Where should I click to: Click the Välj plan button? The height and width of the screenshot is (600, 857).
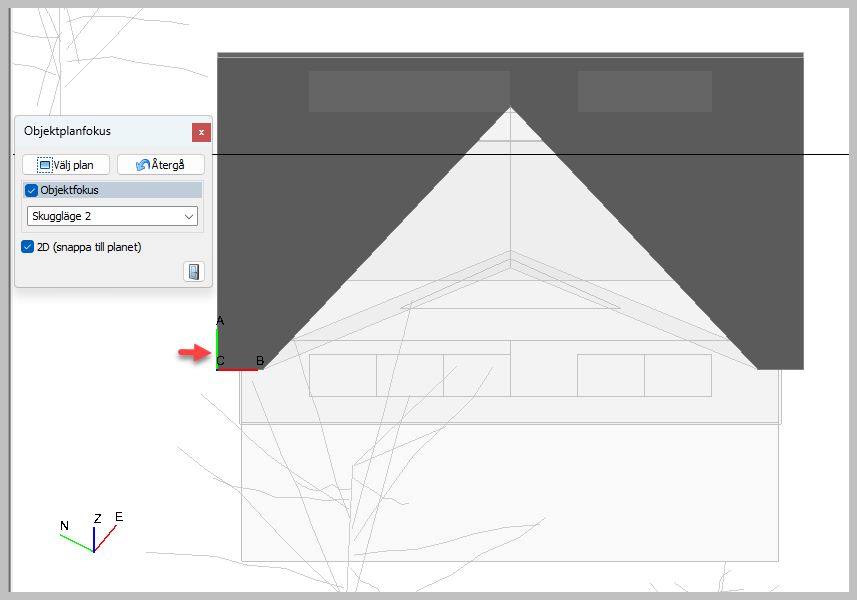click(x=65, y=165)
